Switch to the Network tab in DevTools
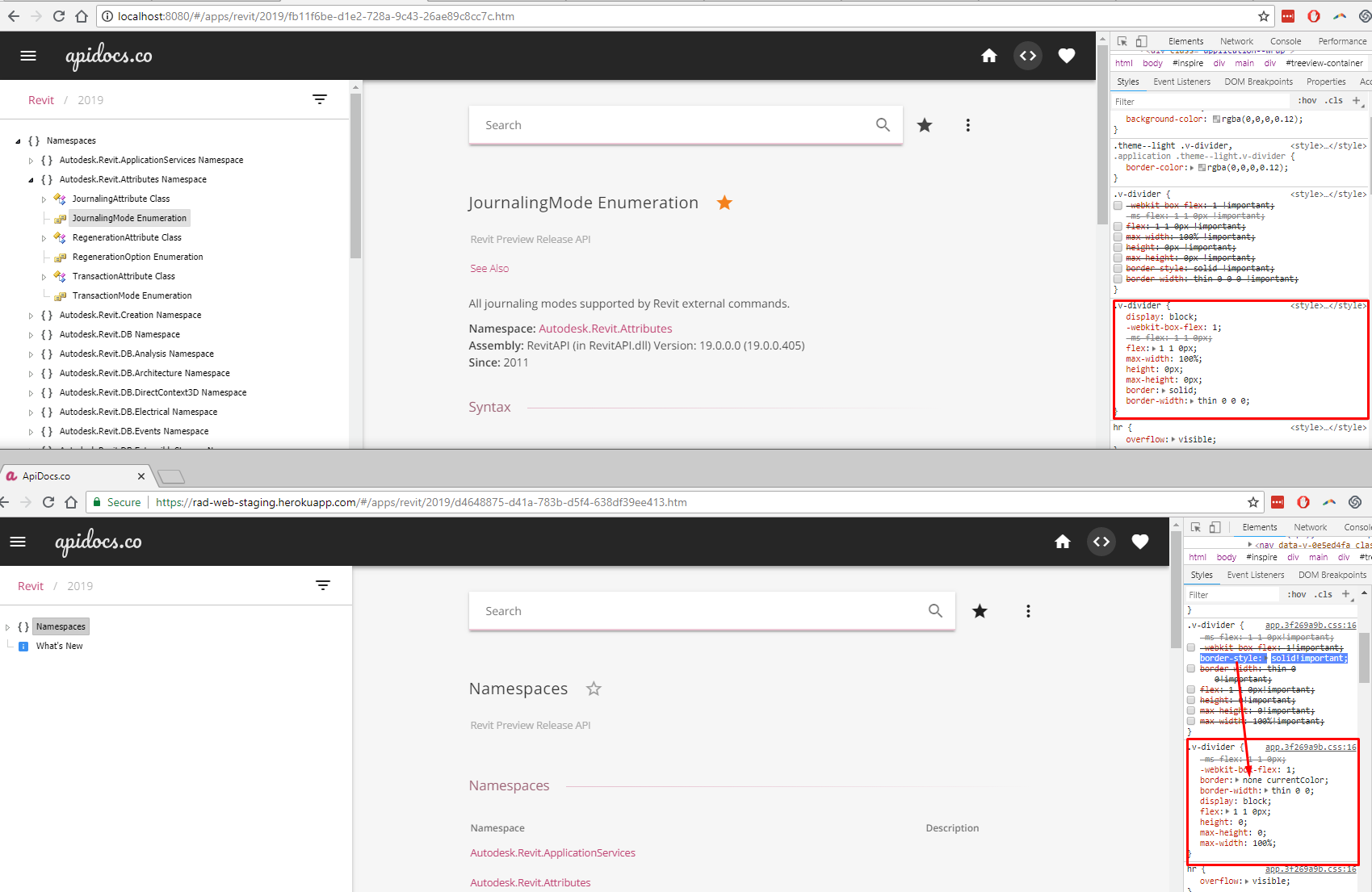 coord(1236,40)
